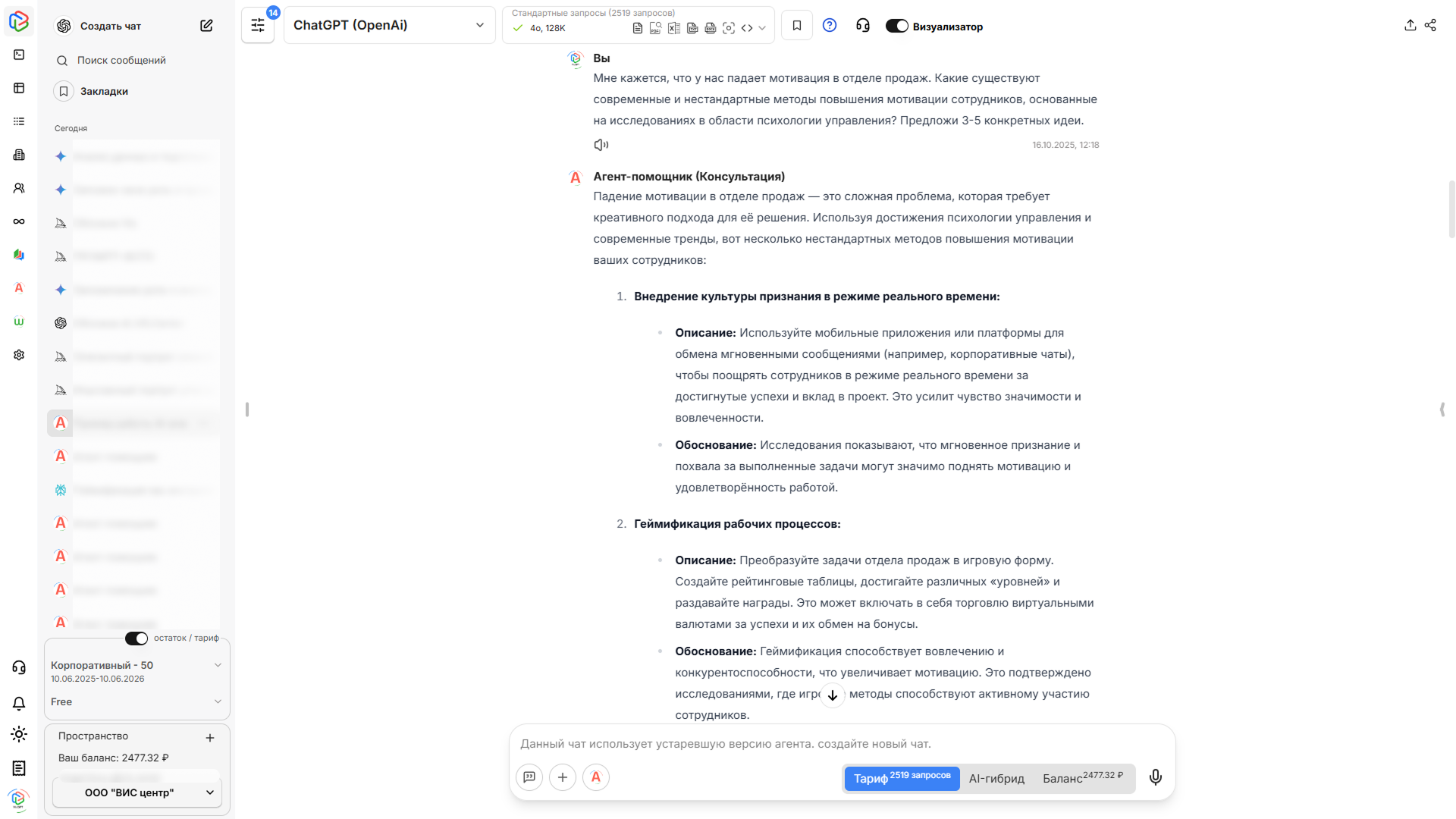Open the code view of the response
This screenshot has width=1456, height=819.
click(747, 27)
